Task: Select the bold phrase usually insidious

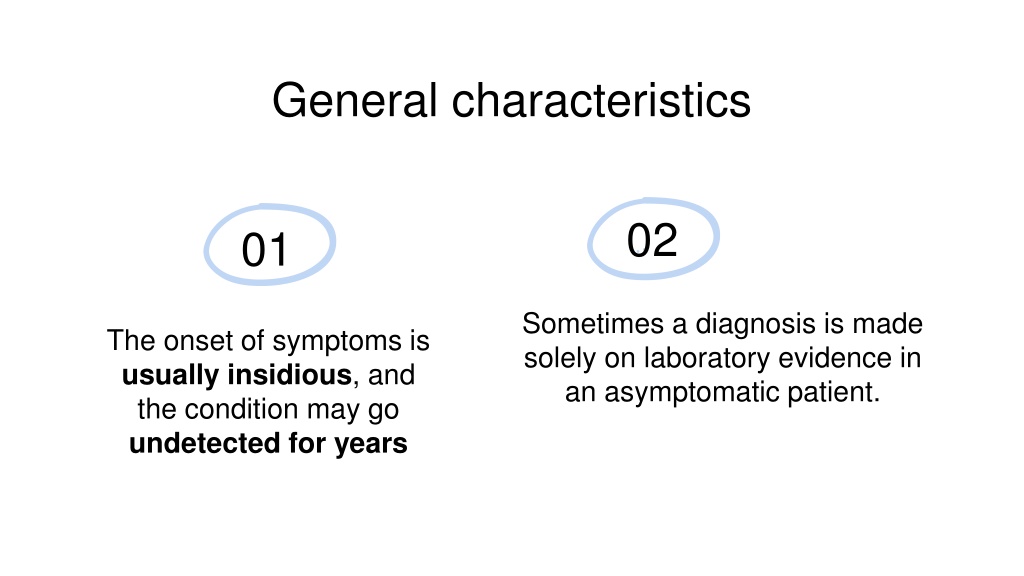Action: [237, 375]
